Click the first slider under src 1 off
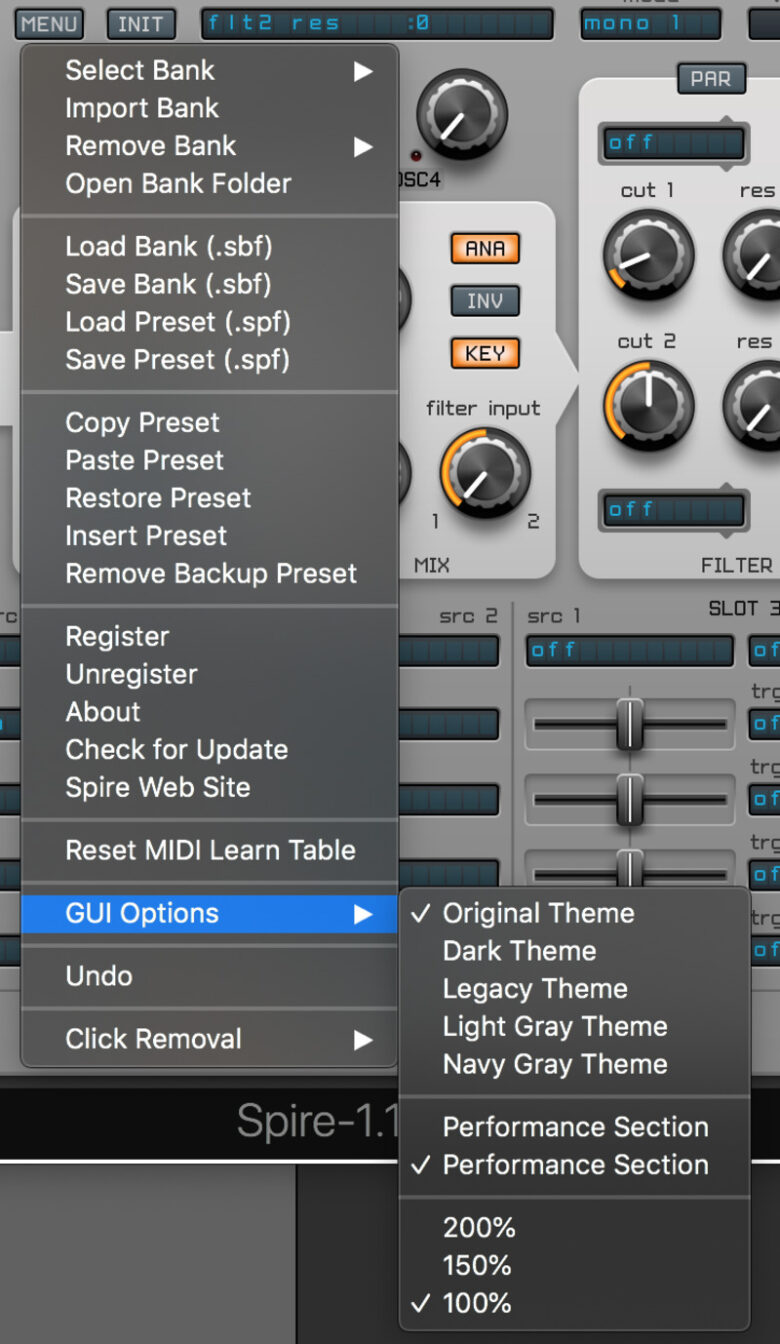The width and height of the screenshot is (780, 1344). coord(630,723)
